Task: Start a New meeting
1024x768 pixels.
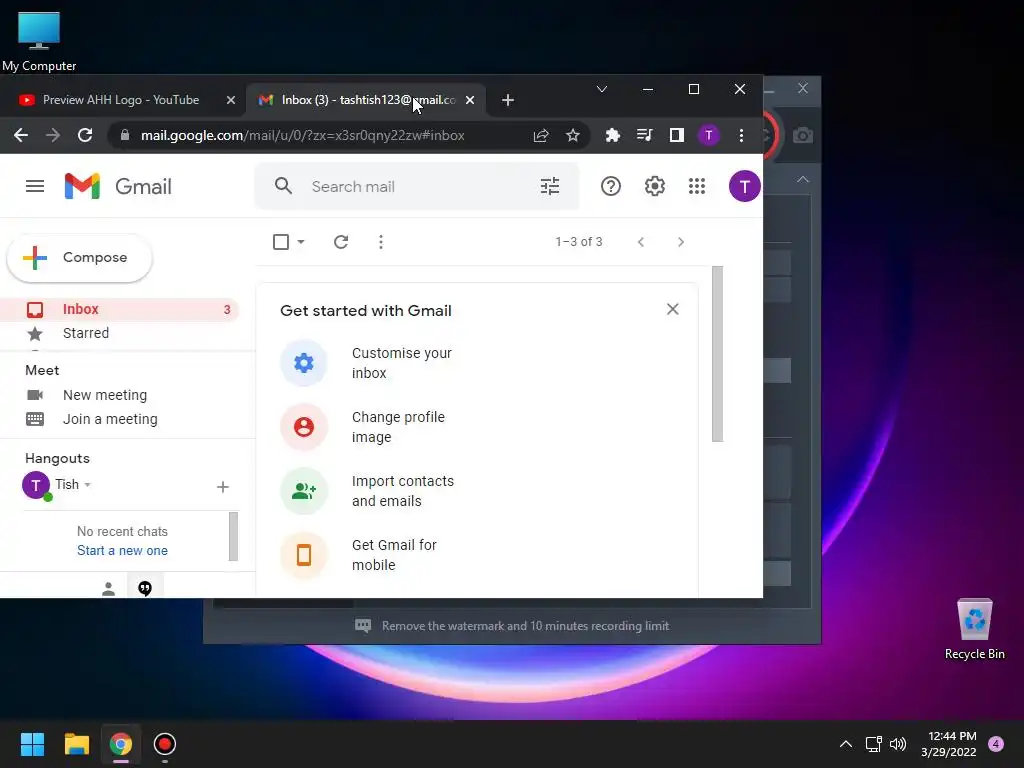Action: pos(104,395)
